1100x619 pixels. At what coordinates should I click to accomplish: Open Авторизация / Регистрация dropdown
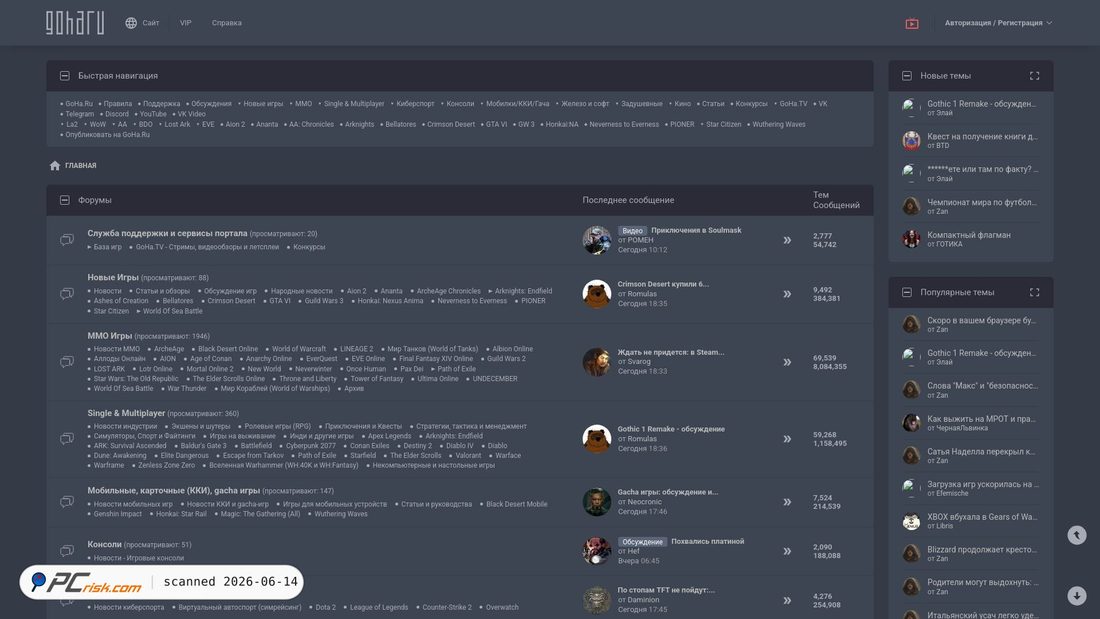point(998,23)
